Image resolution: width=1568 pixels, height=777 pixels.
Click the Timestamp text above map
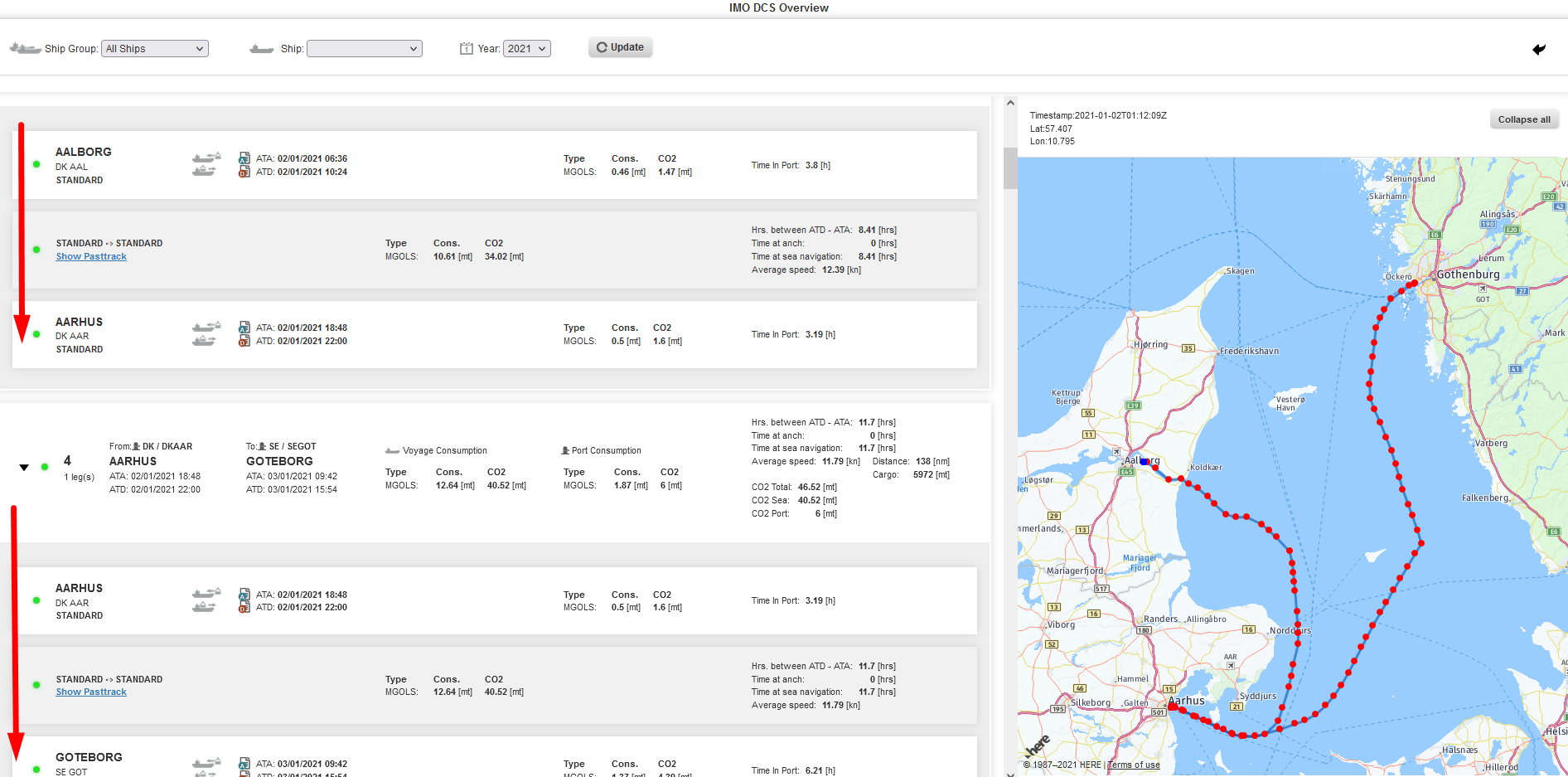coord(1098,115)
